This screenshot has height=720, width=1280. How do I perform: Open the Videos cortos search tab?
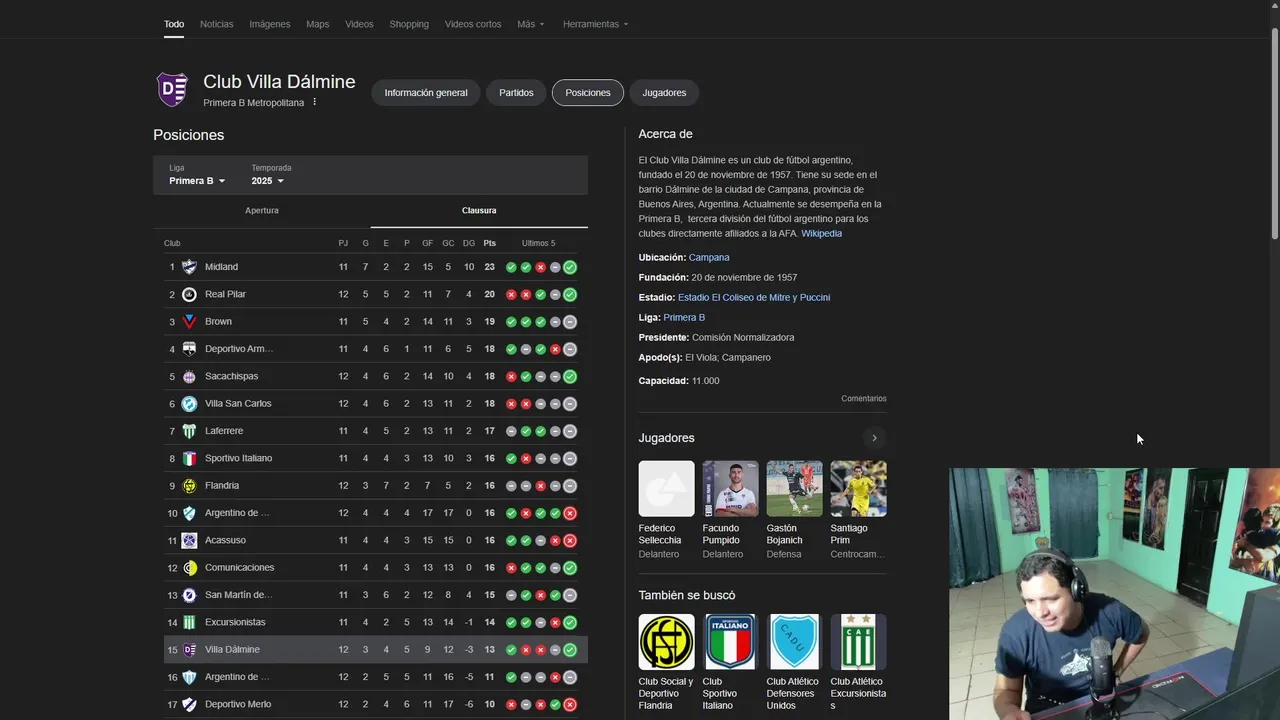click(473, 24)
